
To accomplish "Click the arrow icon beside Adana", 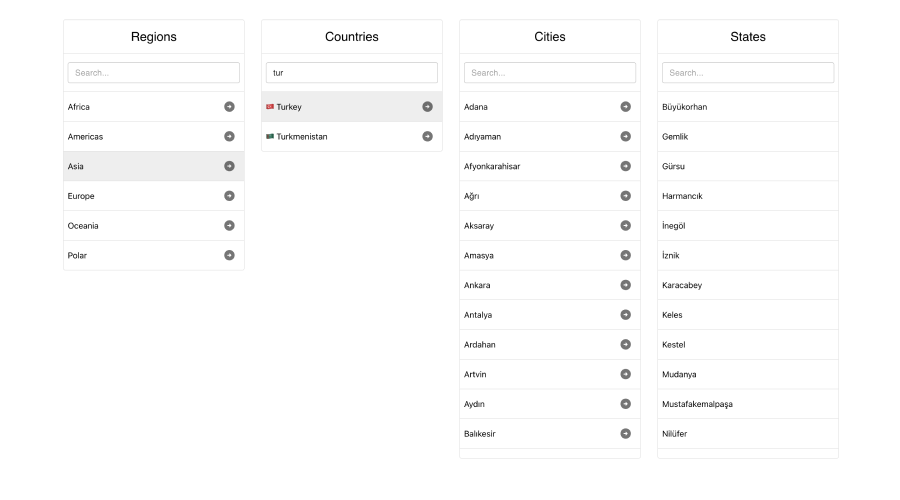I will pyautogui.click(x=625, y=107).
